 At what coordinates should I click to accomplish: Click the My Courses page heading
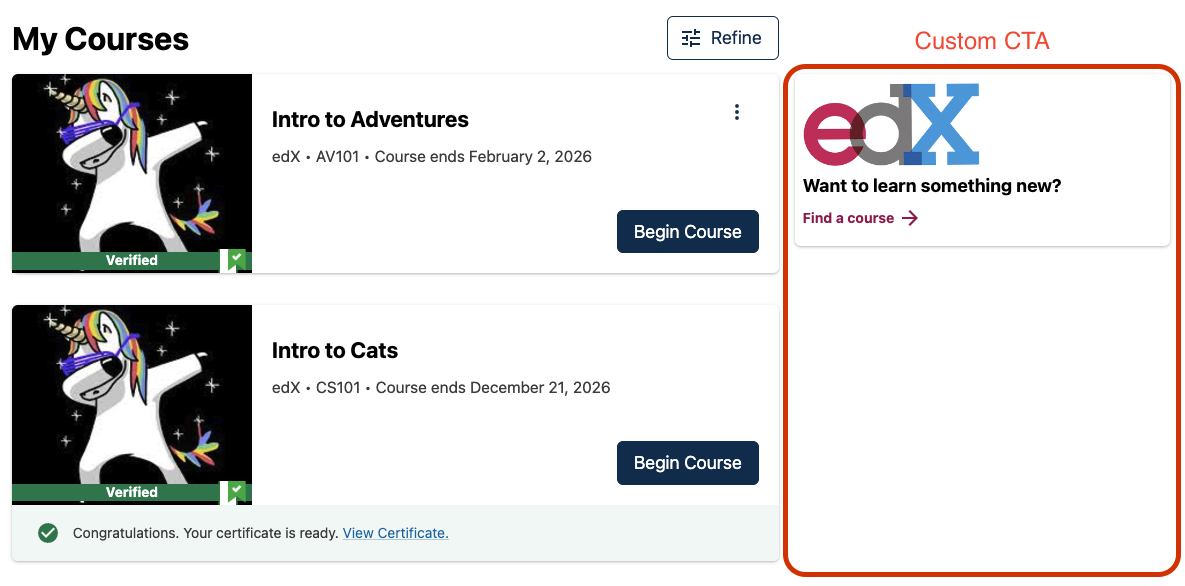pos(101,39)
